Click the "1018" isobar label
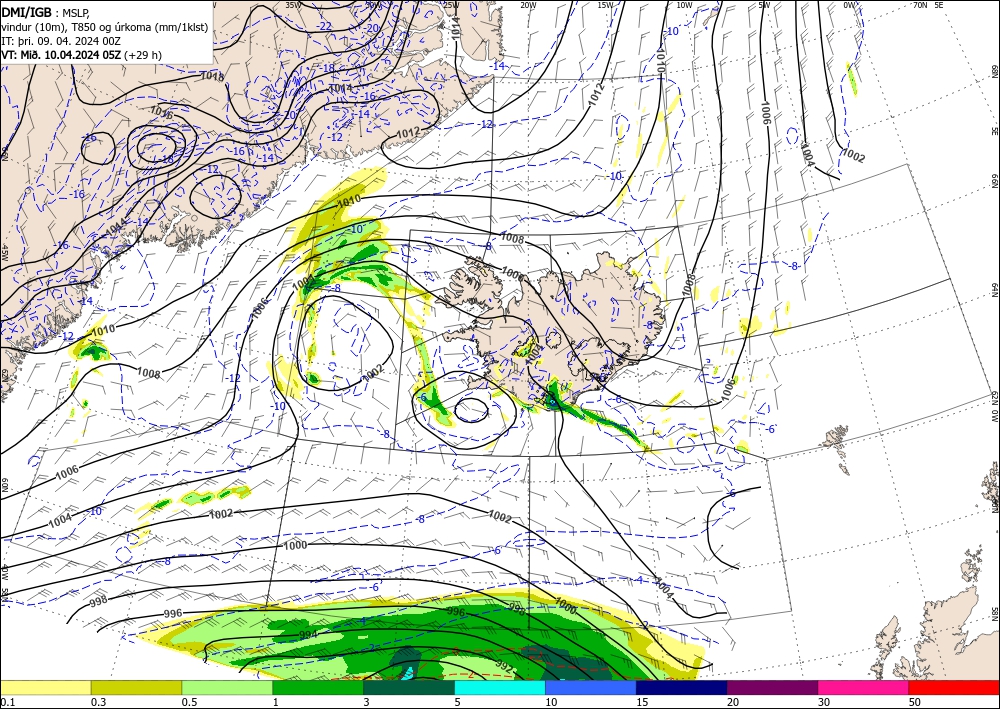Viewport: 1000px width, 709px height. (x=212, y=77)
